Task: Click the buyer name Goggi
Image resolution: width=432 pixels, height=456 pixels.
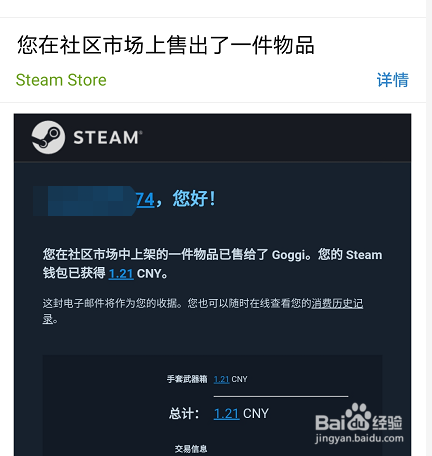Action: pos(289,255)
